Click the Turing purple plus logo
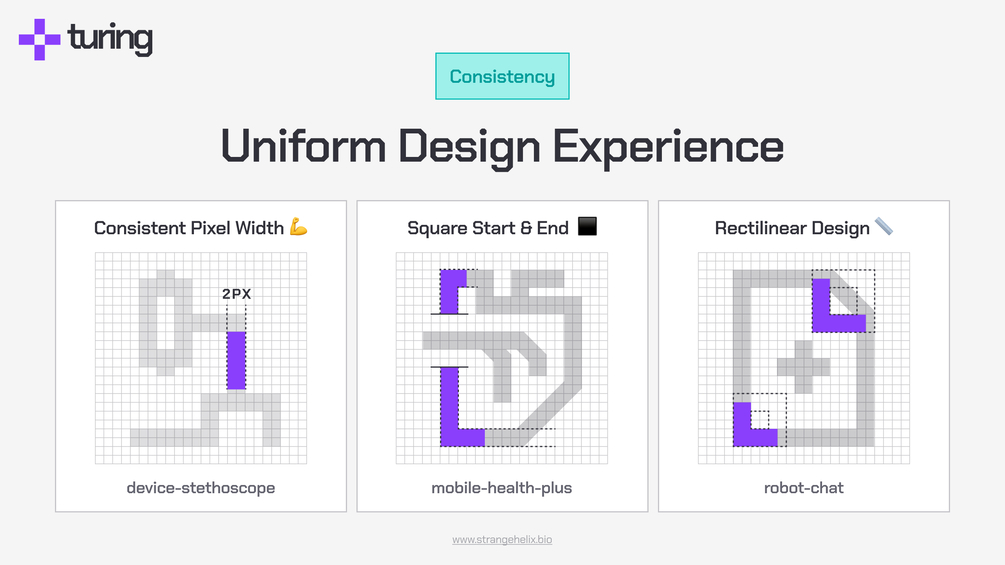Image resolution: width=1005 pixels, height=565 pixels. pyautogui.click(x=40, y=40)
